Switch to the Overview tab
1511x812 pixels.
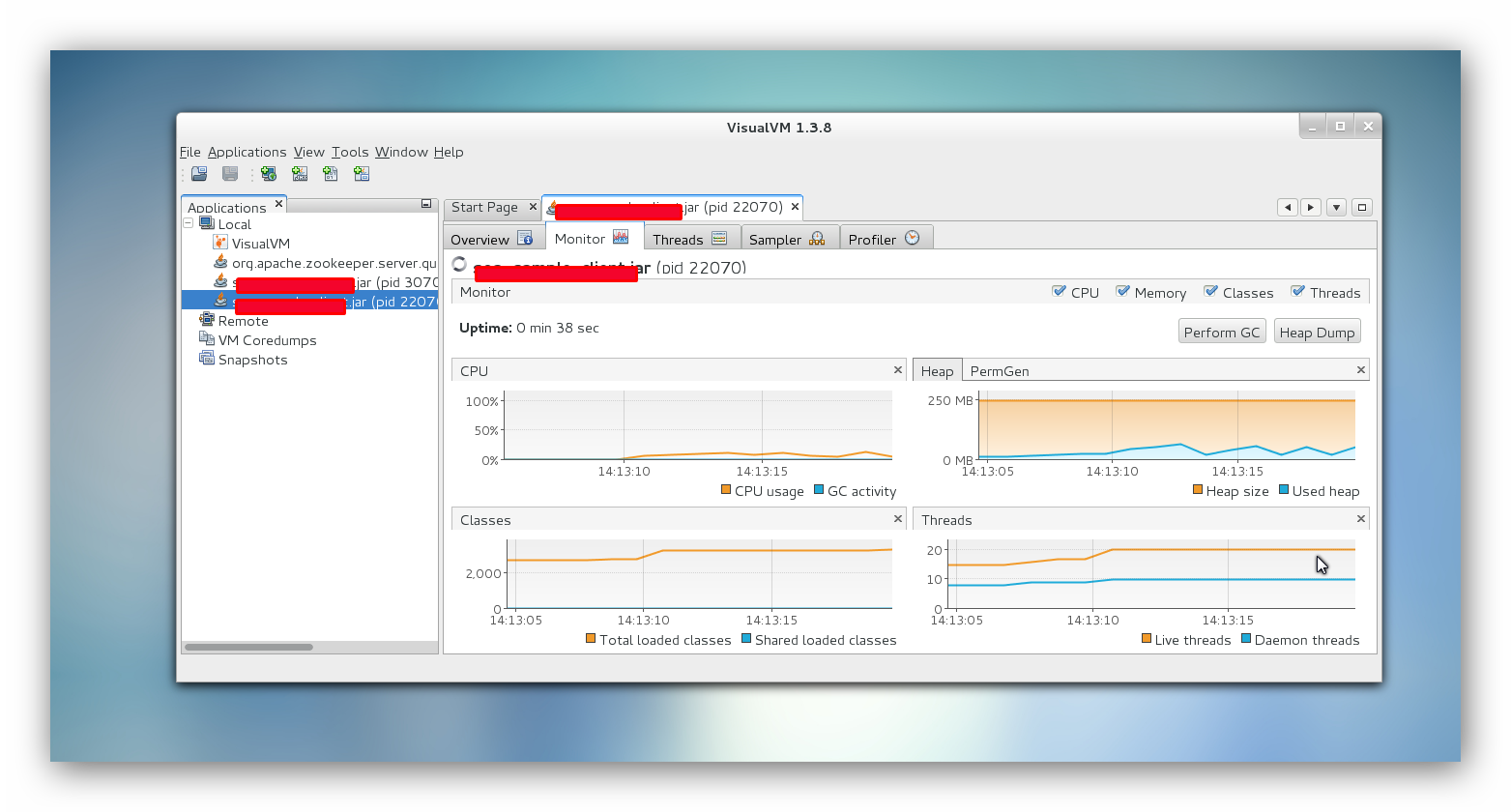tap(493, 238)
